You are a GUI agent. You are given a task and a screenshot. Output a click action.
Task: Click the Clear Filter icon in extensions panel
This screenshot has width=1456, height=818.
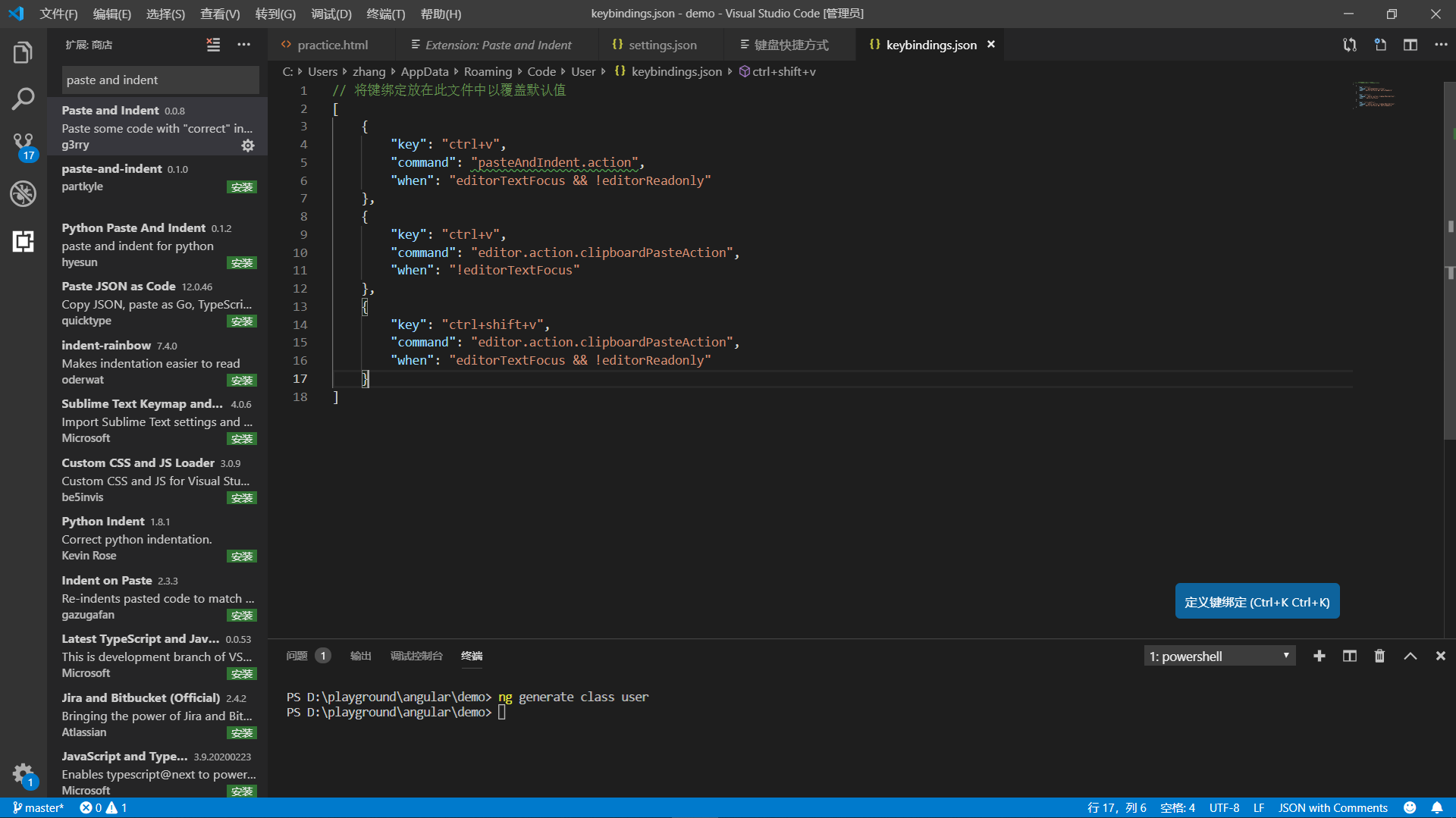[x=213, y=45]
